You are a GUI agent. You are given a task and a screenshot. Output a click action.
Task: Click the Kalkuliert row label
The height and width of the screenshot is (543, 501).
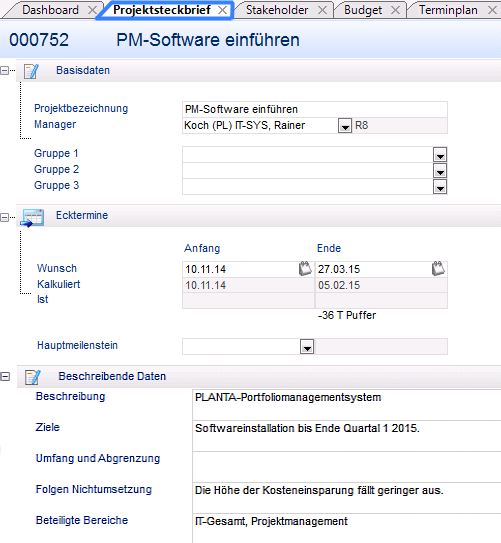click(x=59, y=284)
